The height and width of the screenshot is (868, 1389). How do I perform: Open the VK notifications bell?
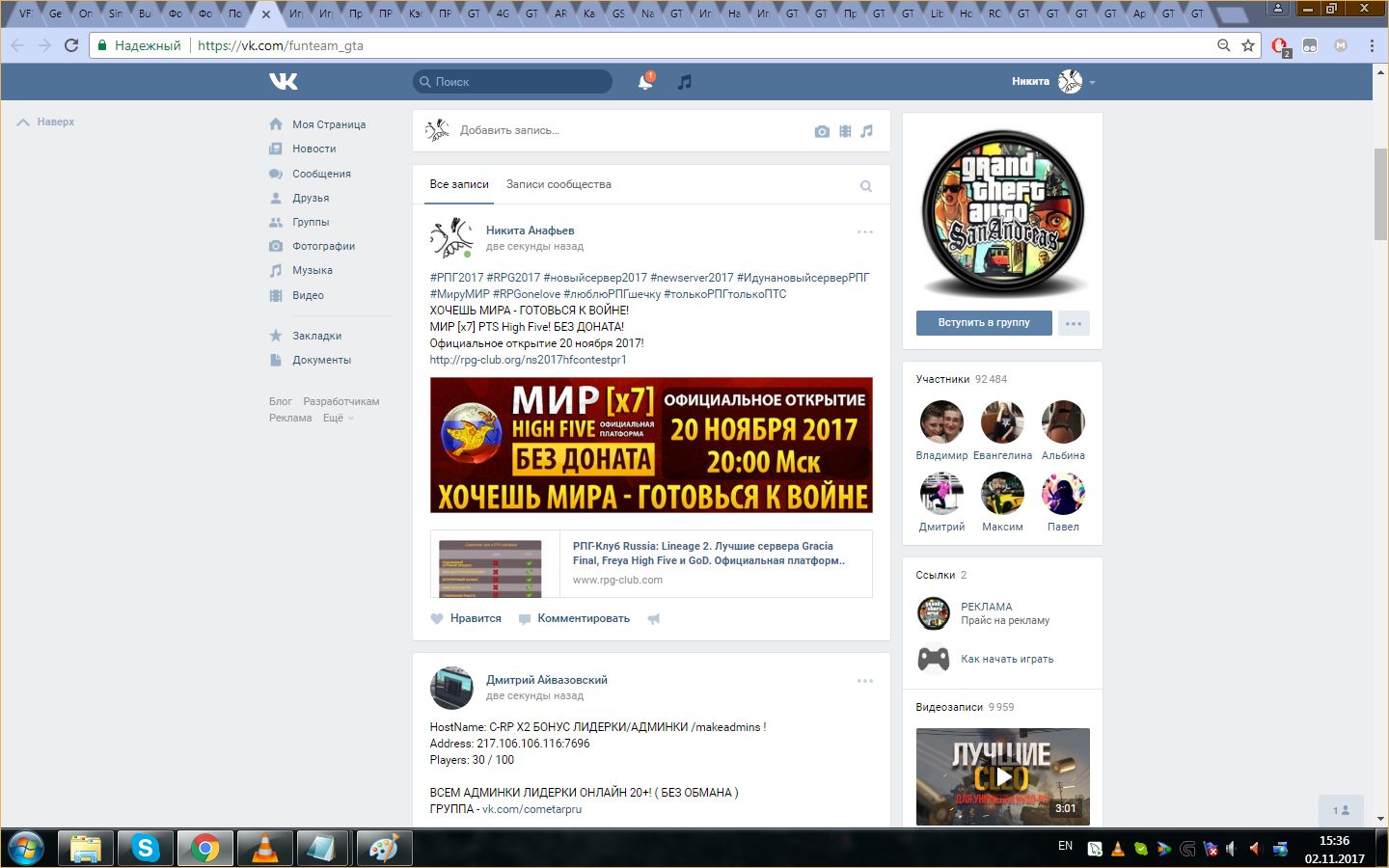click(x=644, y=82)
